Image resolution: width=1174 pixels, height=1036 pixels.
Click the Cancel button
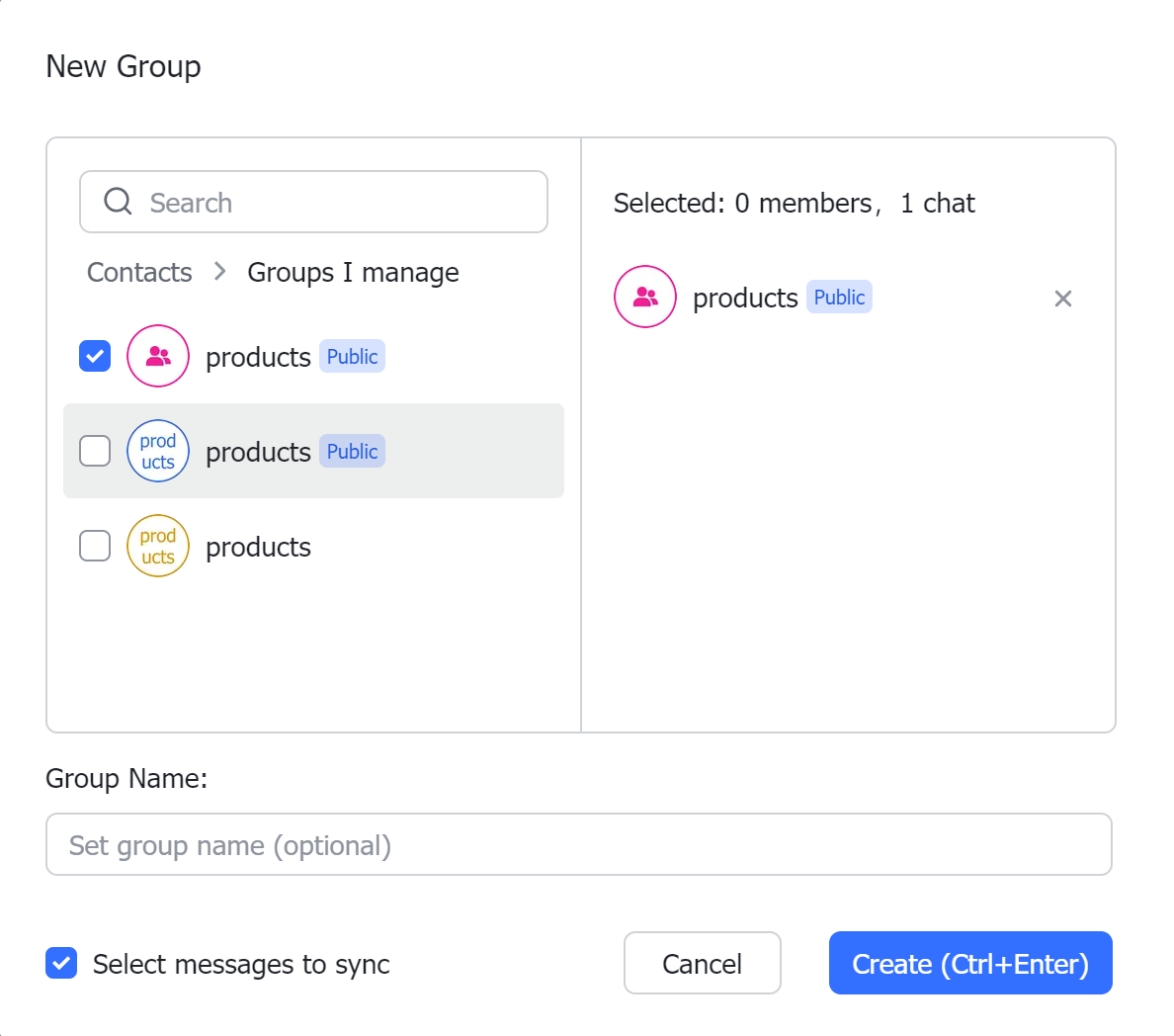tap(702, 963)
